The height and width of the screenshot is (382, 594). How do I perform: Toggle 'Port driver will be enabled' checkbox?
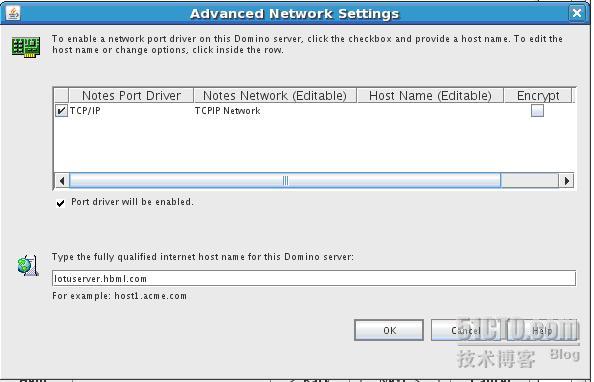61,203
